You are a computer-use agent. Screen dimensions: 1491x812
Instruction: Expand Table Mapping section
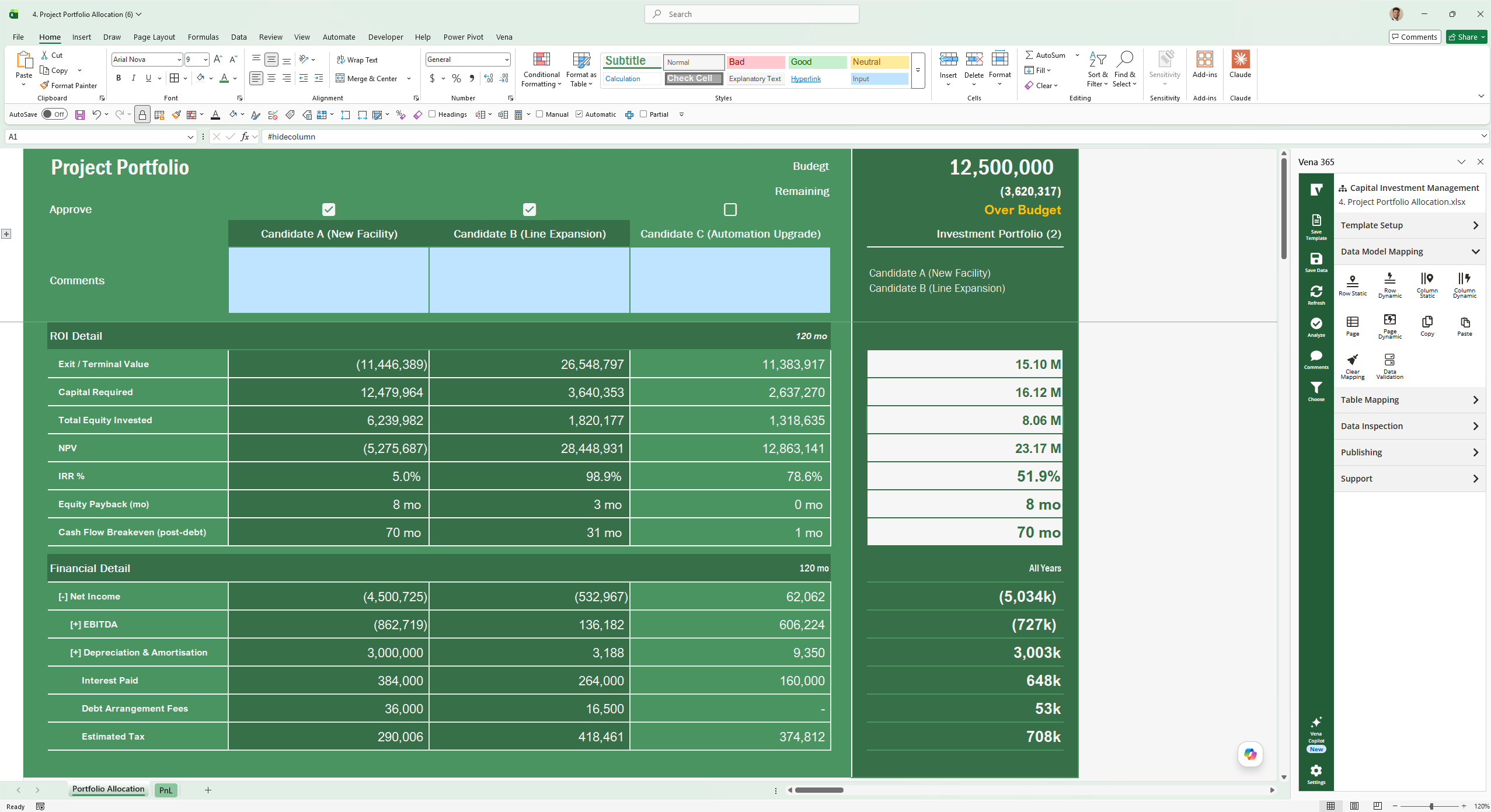(1409, 400)
